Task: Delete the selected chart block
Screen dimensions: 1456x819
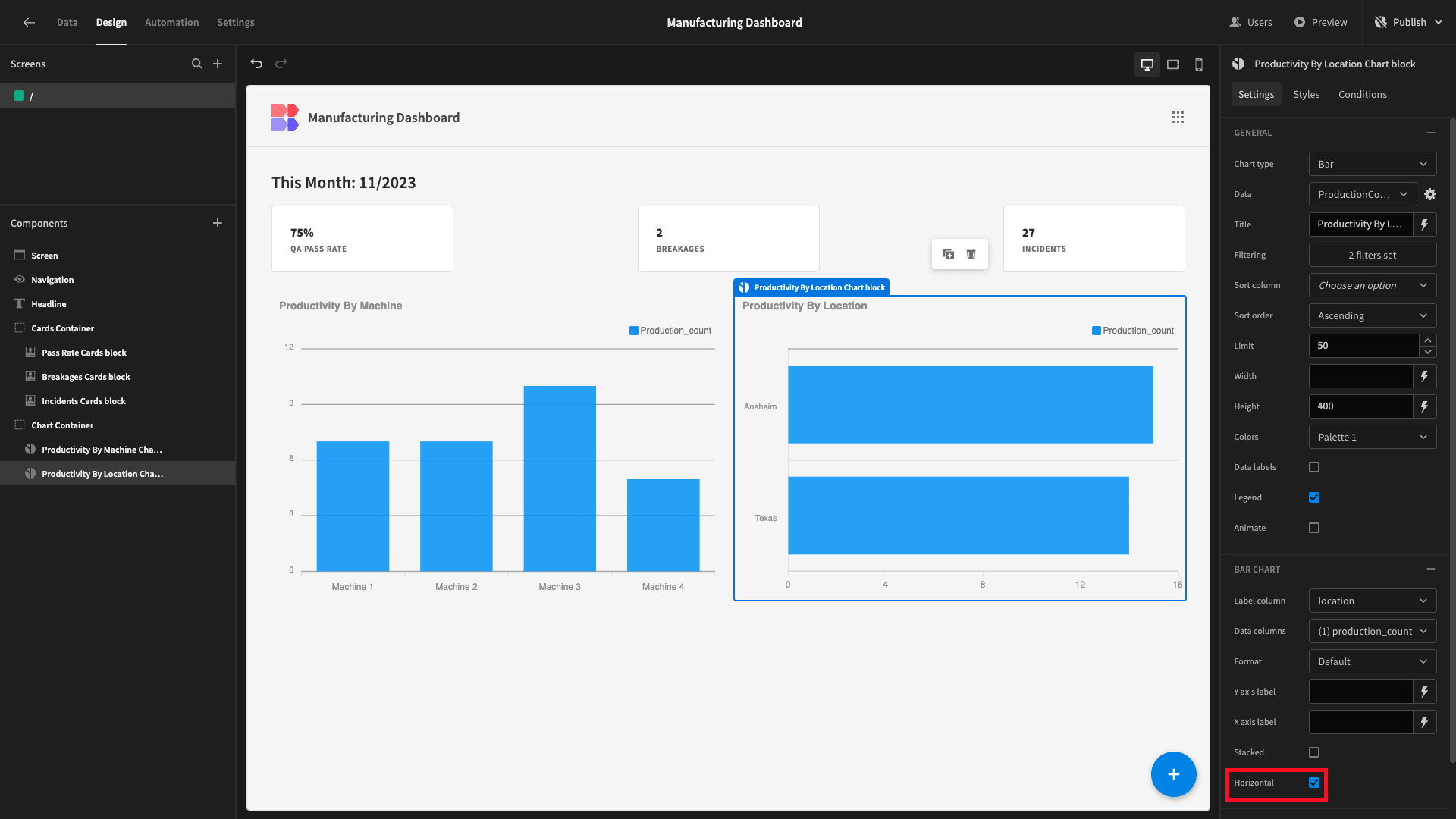Action: (971, 254)
